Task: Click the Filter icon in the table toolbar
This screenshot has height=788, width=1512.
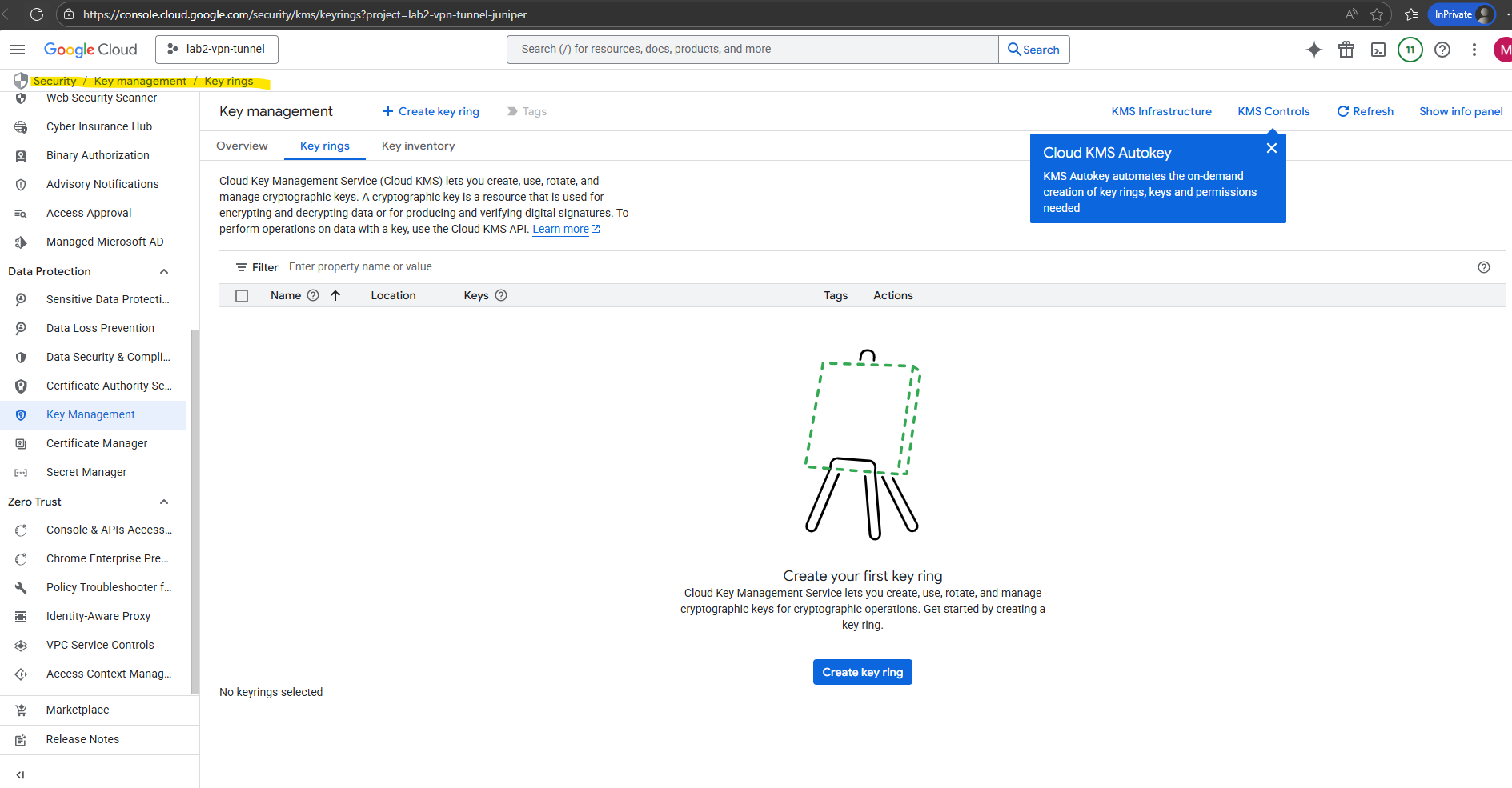Action: coord(242,267)
